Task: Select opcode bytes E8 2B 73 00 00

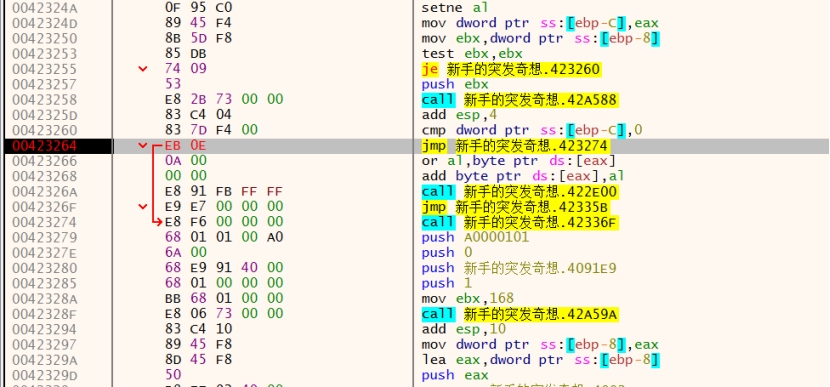Action: pyautogui.click(x=224, y=100)
